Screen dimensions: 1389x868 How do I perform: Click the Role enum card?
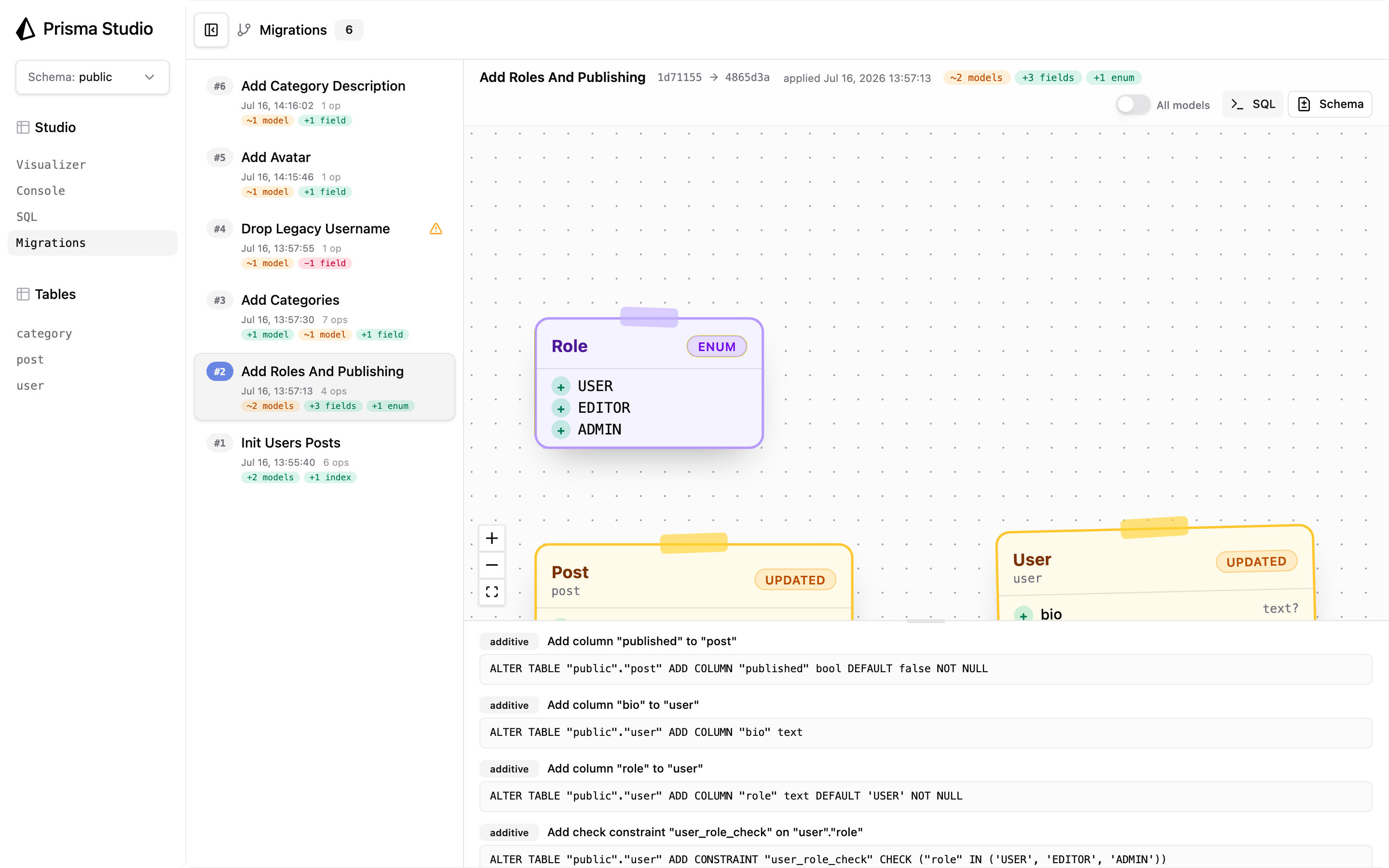[x=649, y=383]
